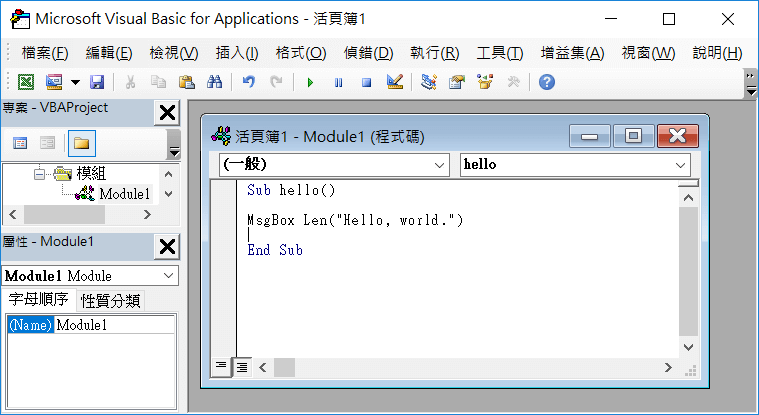This screenshot has width=759, height=415.
Task: Toggle Design Mode icon
Action: point(395,82)
